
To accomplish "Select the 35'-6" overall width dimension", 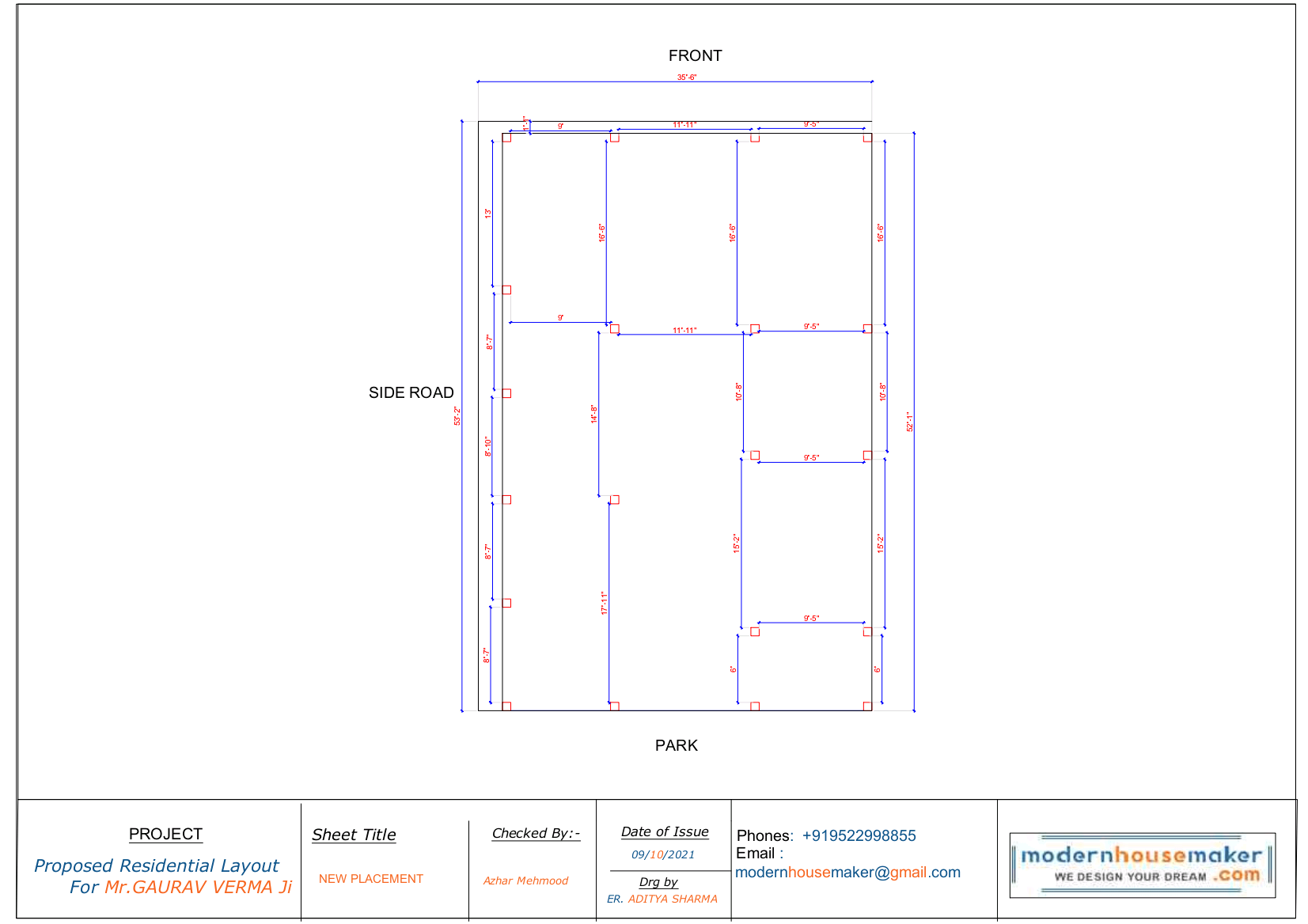I will tap(686, 78).
